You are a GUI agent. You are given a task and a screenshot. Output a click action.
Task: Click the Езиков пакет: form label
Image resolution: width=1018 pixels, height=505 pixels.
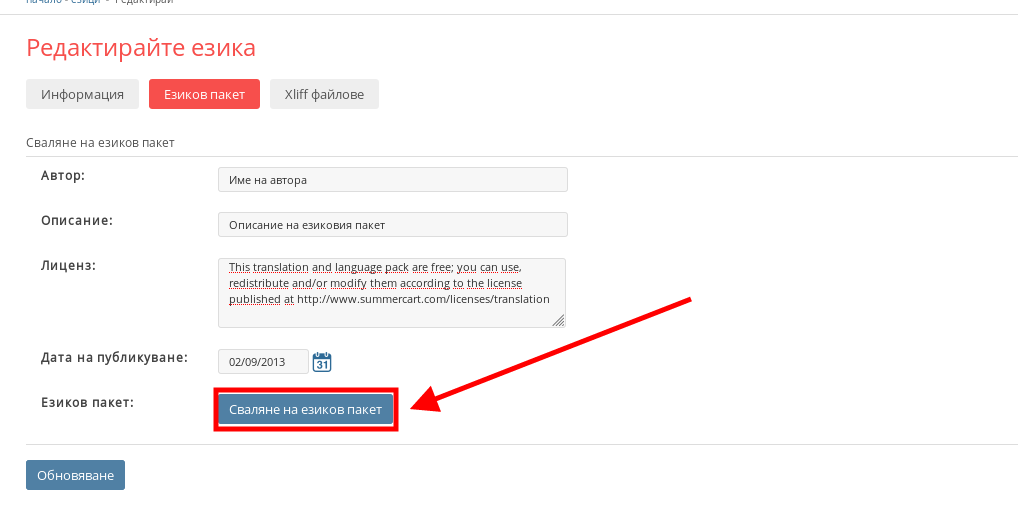(x=87, y=402)
